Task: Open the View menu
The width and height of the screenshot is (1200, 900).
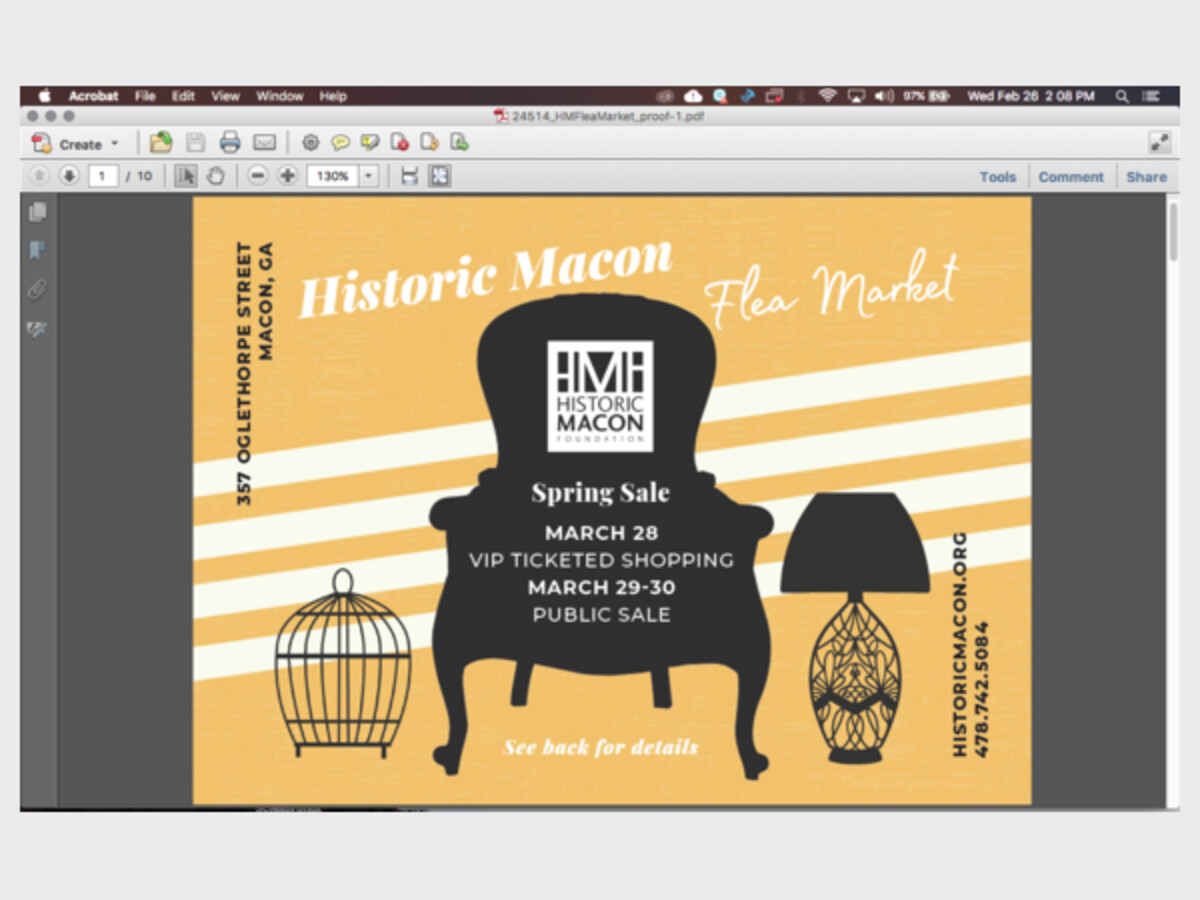Action: point(225,96)
